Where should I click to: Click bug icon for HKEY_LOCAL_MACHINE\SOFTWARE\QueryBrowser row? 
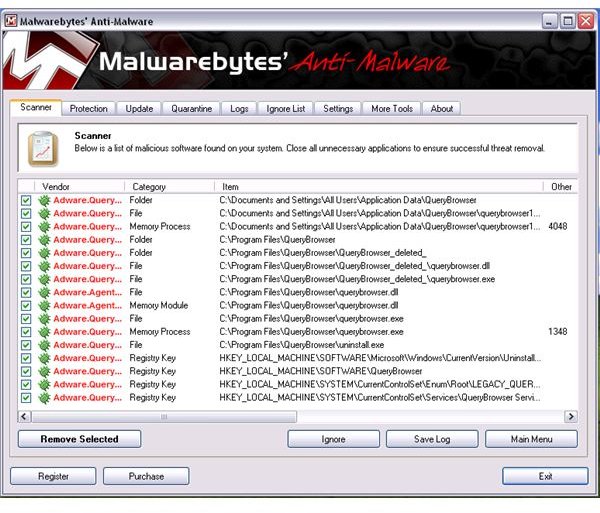click(44, 371)
